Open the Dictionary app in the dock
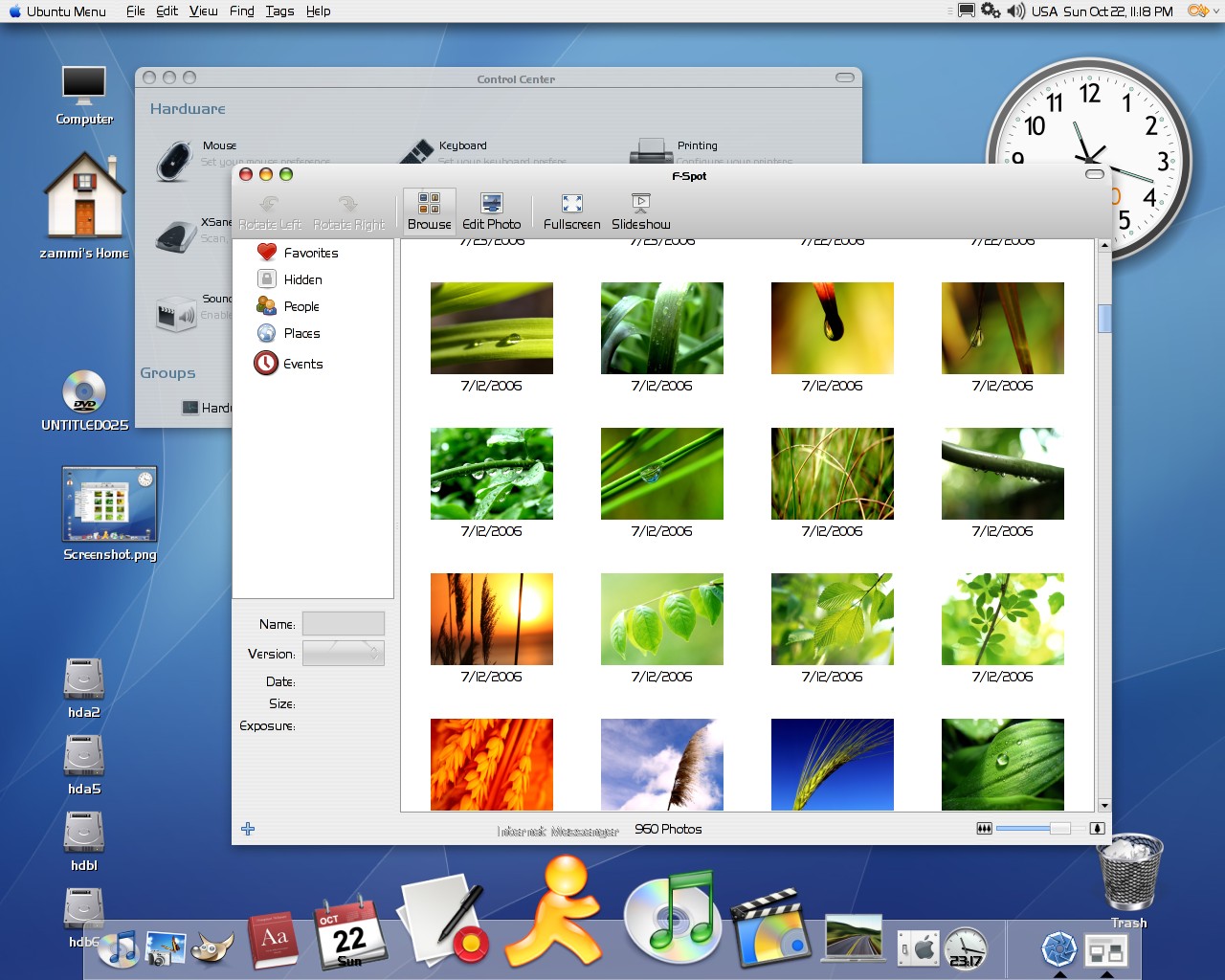The height and width of the screenshot is (980, 1225). [x=275, y=940]
